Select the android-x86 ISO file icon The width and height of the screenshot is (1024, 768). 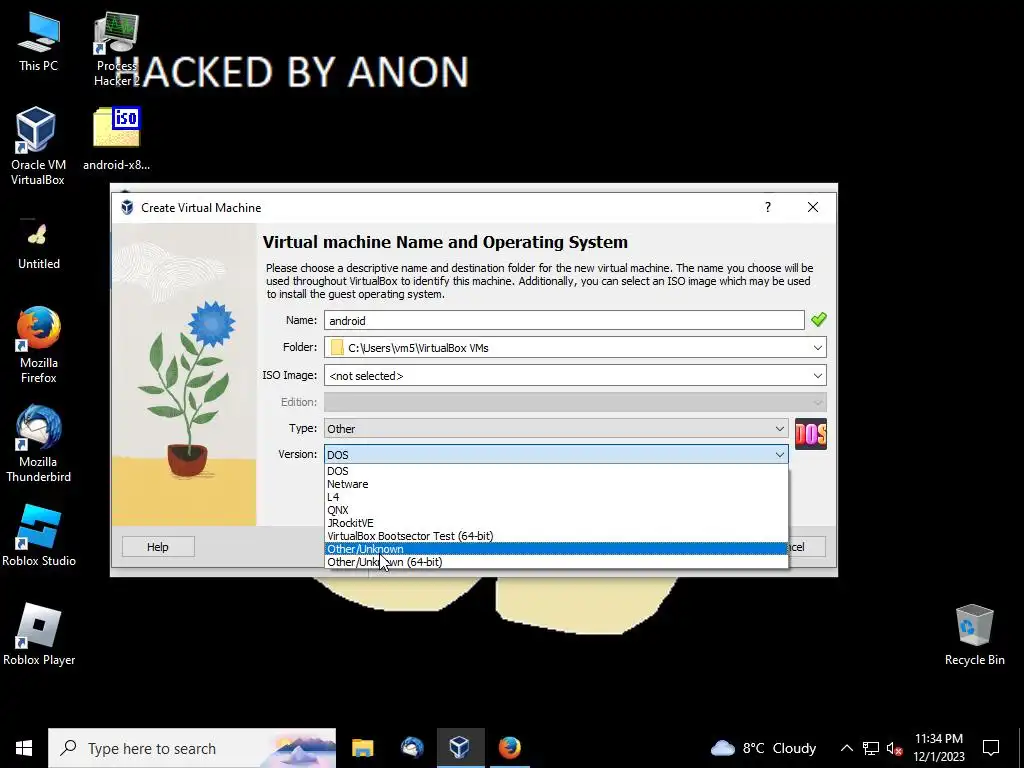pyautogui.click(x=116, y=138)
